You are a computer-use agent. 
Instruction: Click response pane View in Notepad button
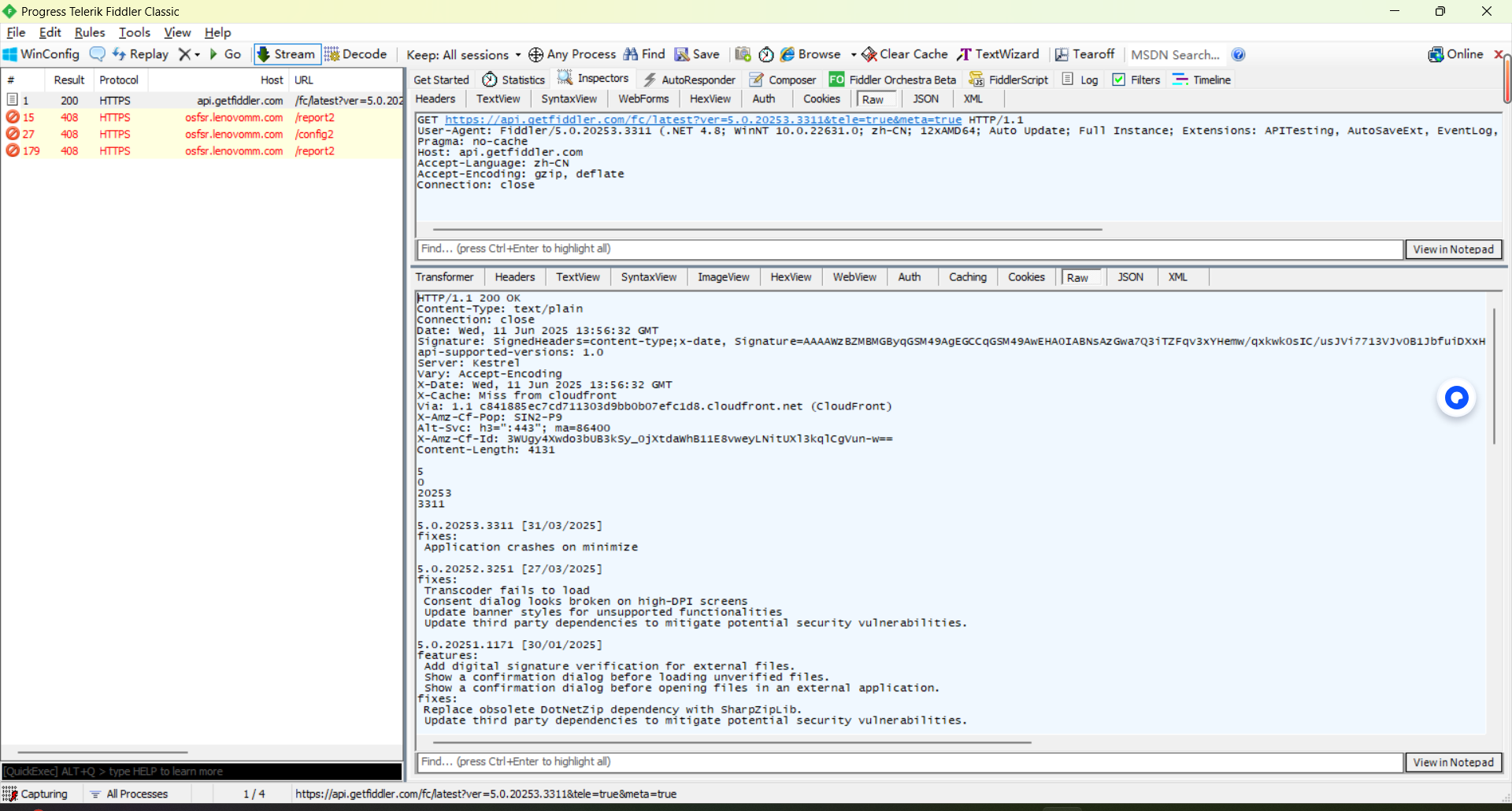[1454, 762]
